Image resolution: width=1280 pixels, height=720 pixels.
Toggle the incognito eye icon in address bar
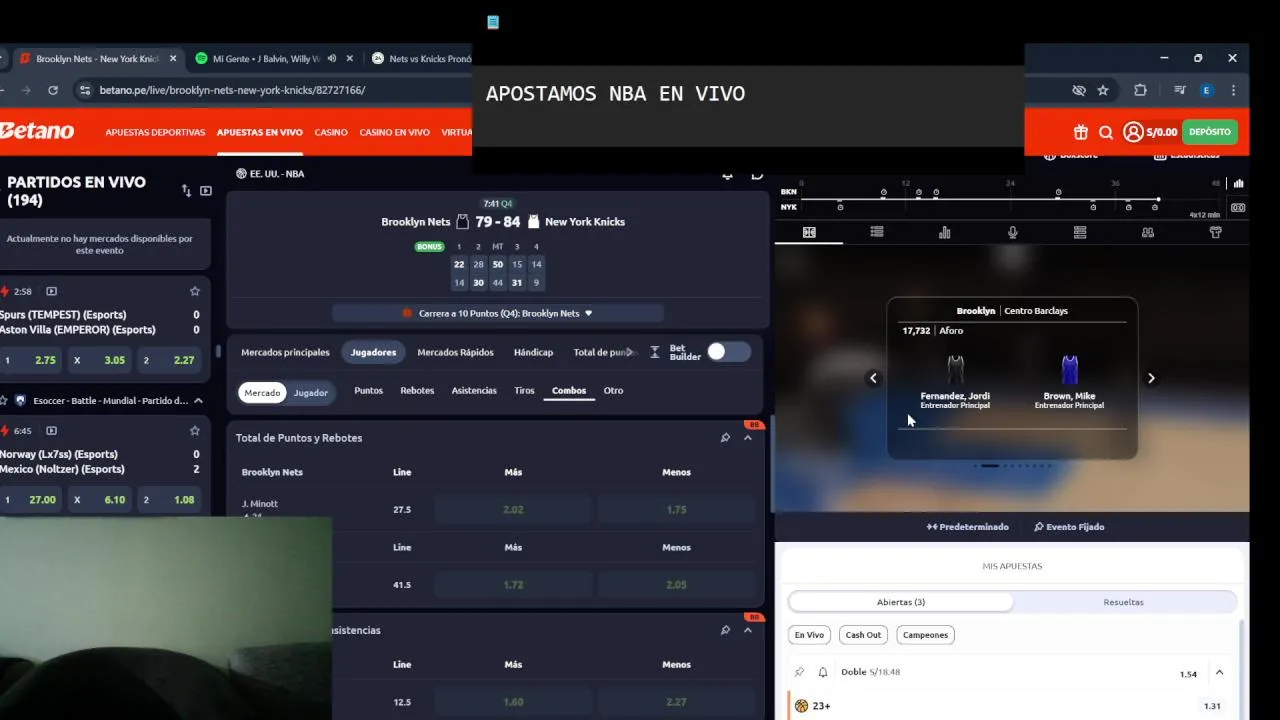[1079, 90]
